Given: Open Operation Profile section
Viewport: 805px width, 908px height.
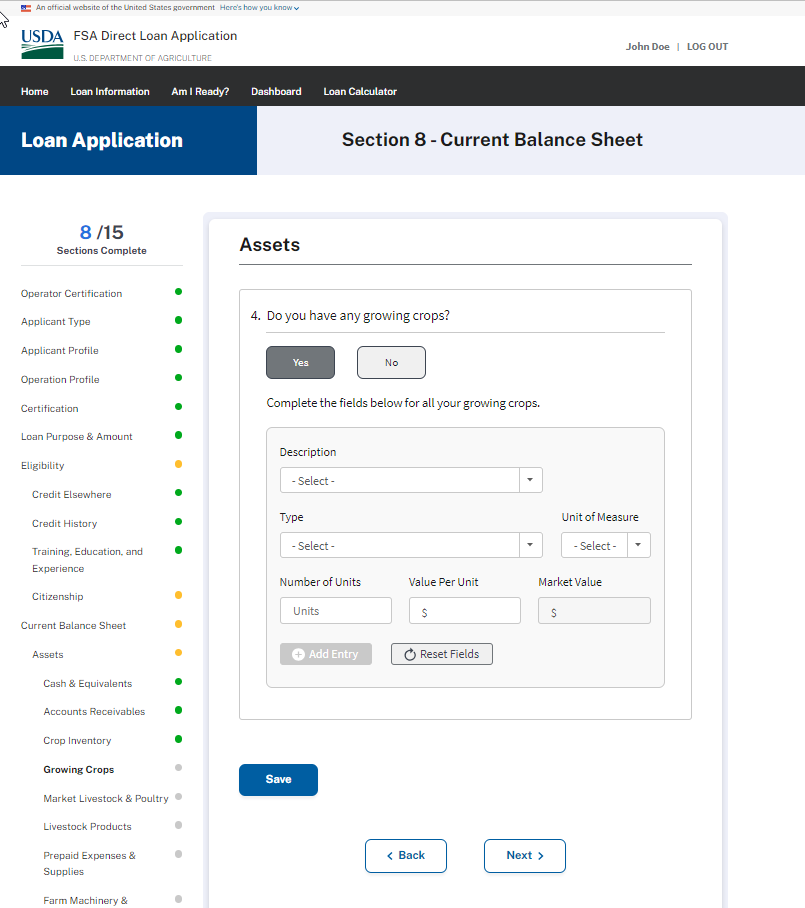Looking at the screenshot, I should click(60, 379).
